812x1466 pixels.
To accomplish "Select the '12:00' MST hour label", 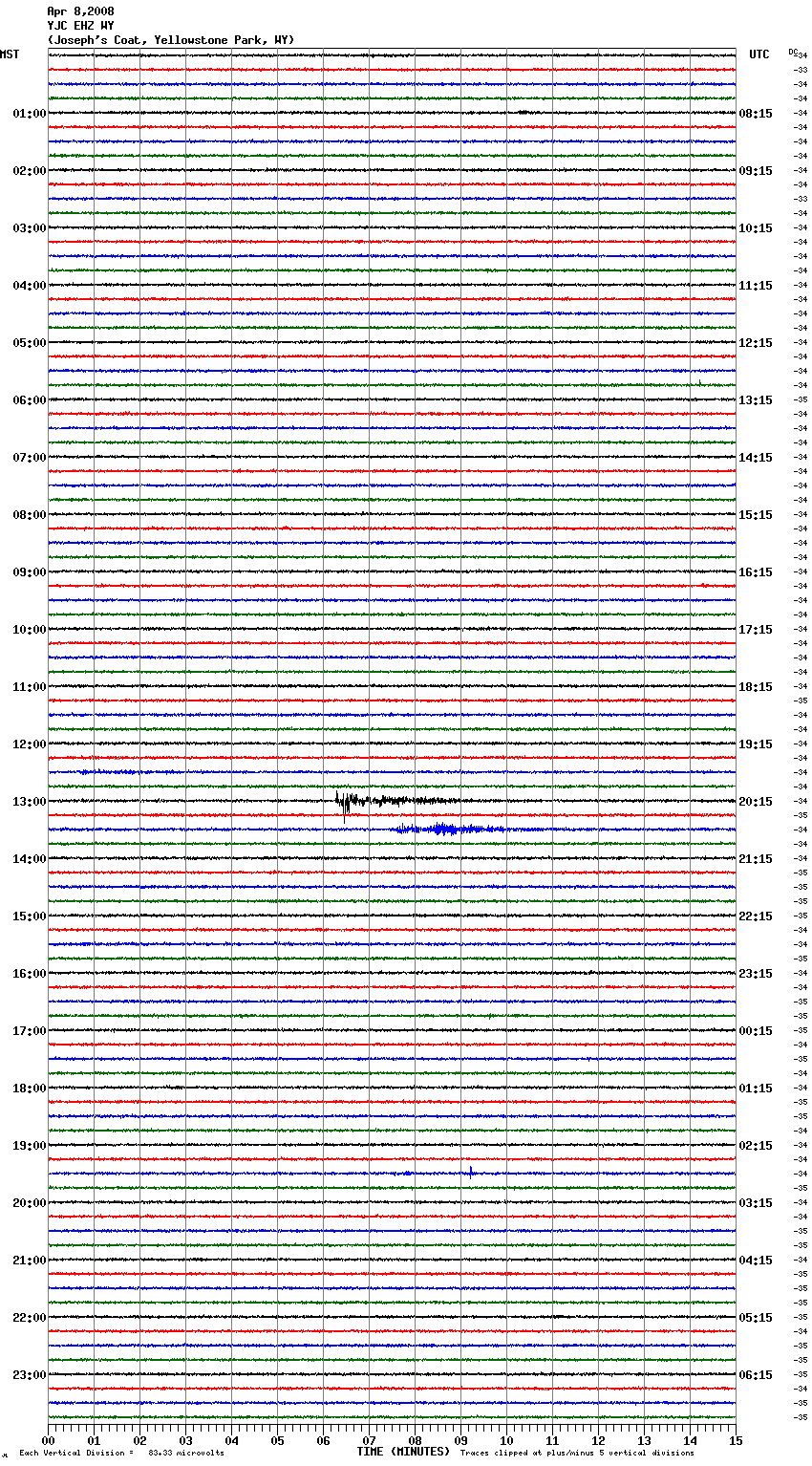I will tap(30, 744).
